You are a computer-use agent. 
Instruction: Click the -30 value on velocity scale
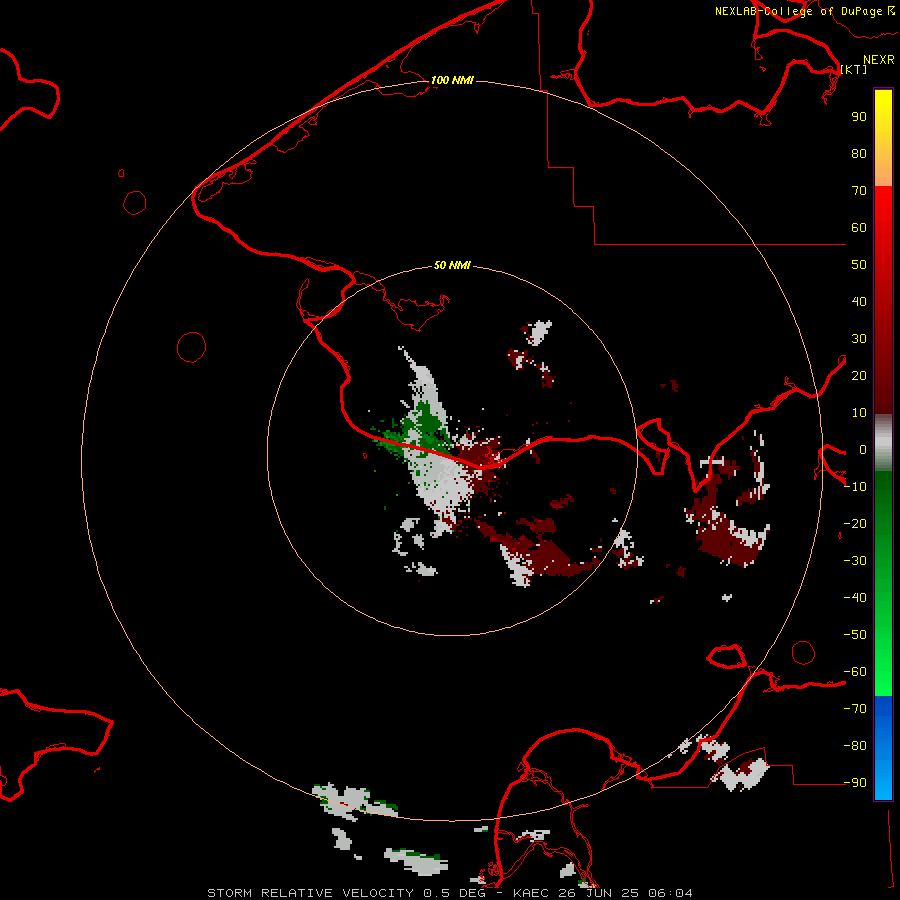pos(855,561)
